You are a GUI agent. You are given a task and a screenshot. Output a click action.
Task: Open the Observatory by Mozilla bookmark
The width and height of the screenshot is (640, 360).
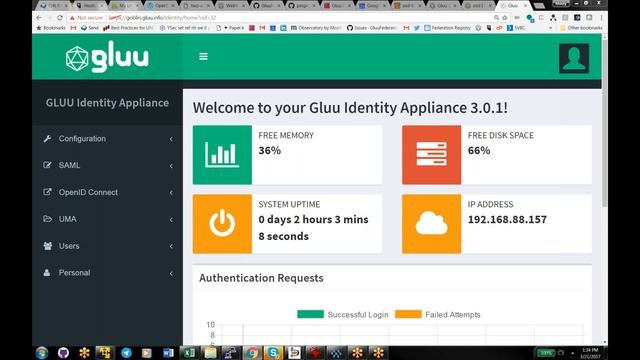pos(316,28)
